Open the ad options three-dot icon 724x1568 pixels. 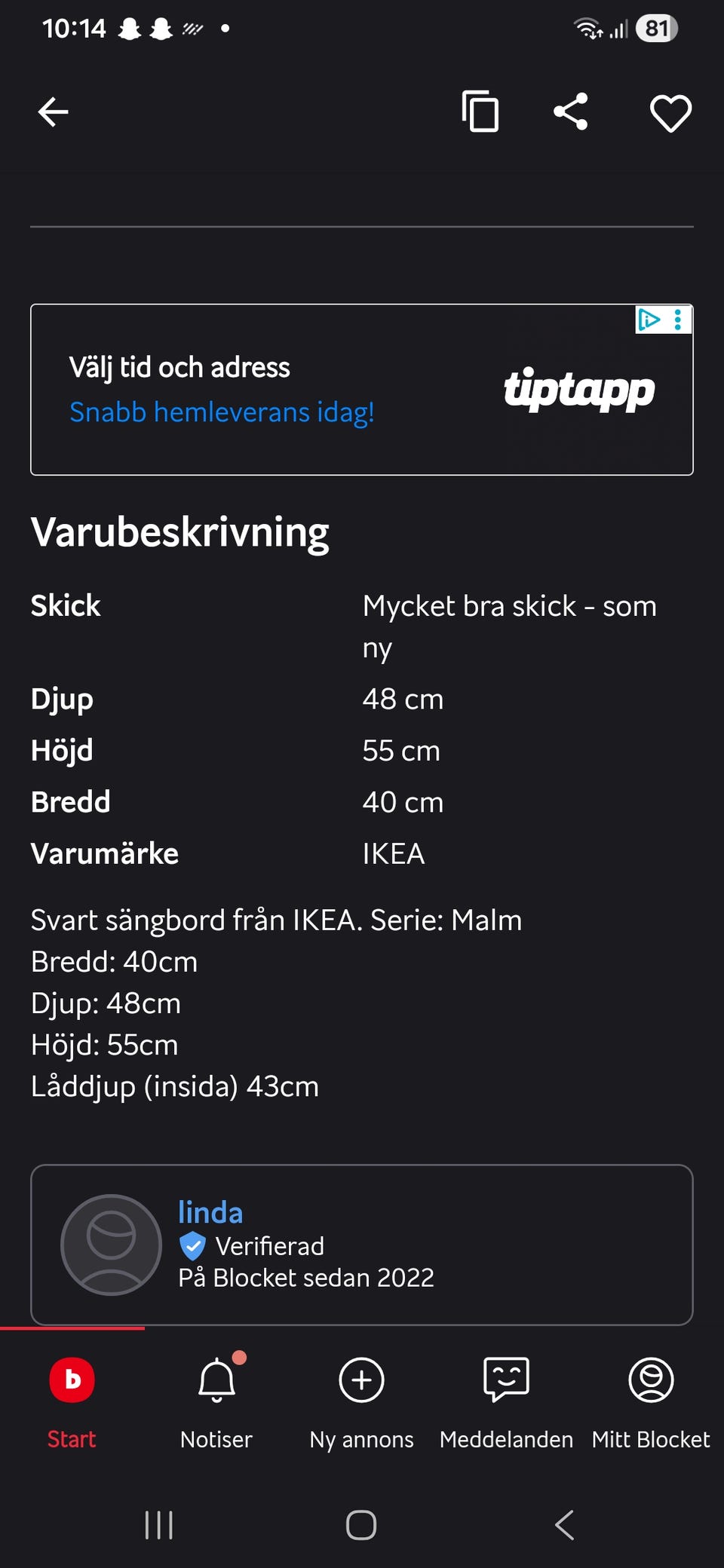679,320
